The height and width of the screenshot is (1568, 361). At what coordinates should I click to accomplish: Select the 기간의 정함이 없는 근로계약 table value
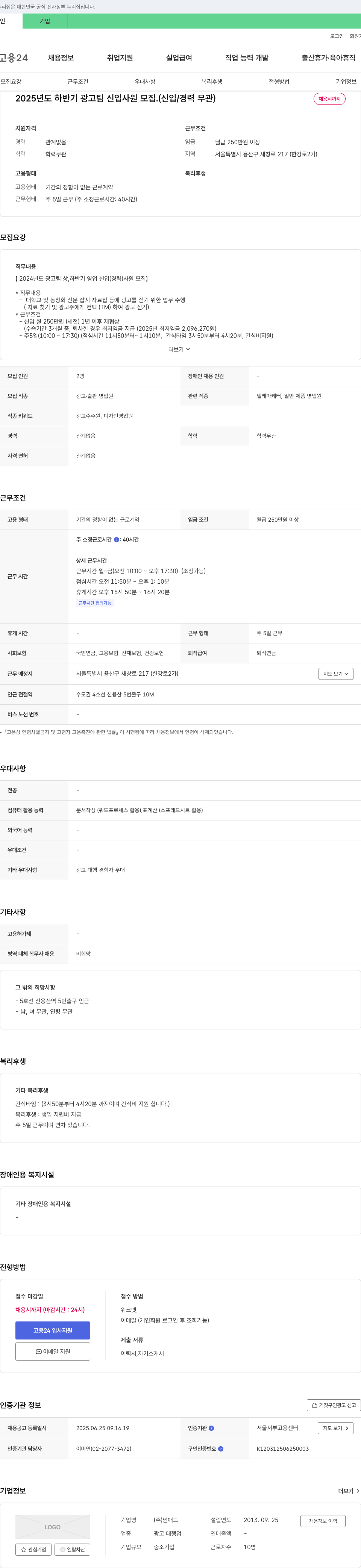point(108,520)
